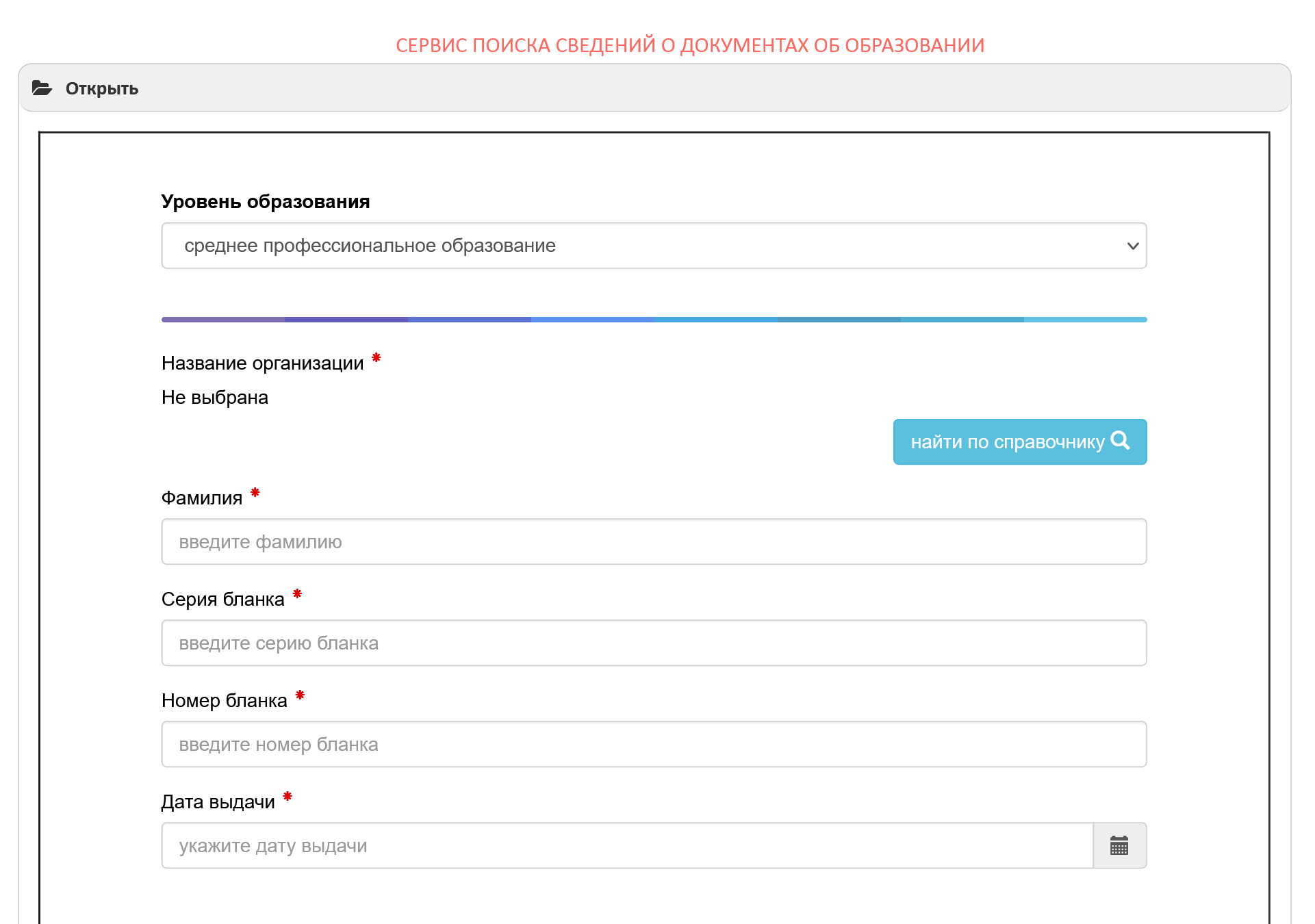This screenshot has height=924, width=1315.
Task: Click the 'Серия бланка' label
Action: coord(223,600)
